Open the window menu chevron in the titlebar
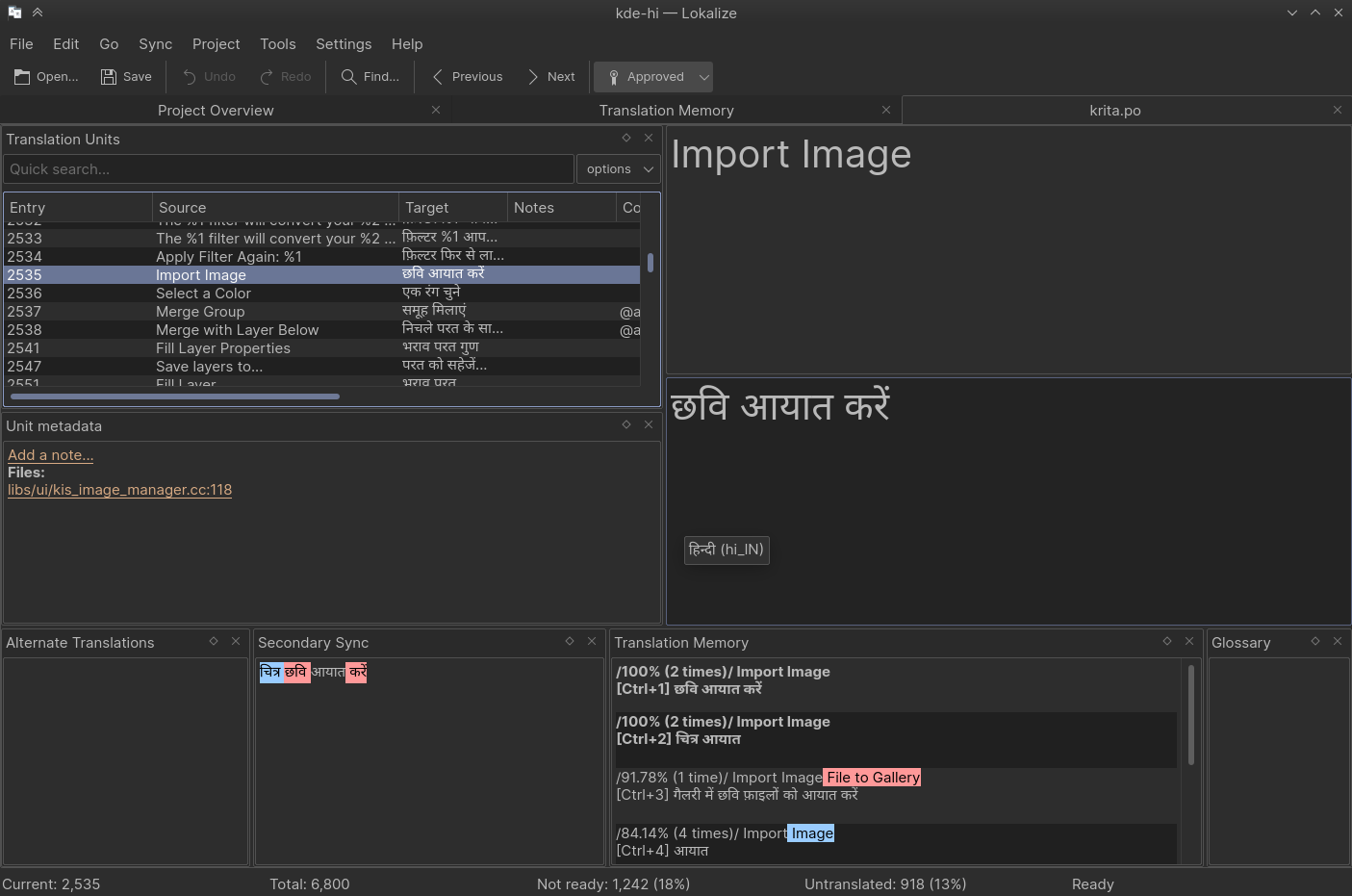 pyautogui.click(x=1291, y=13)
